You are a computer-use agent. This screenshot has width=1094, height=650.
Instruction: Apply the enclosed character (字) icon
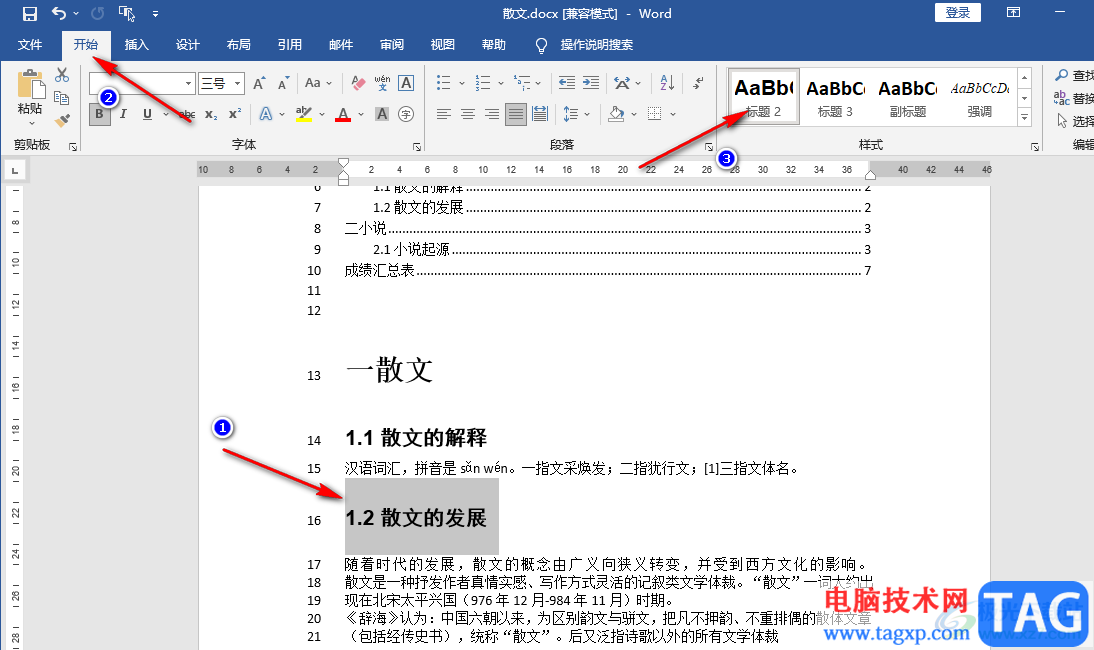coord(406,114)
